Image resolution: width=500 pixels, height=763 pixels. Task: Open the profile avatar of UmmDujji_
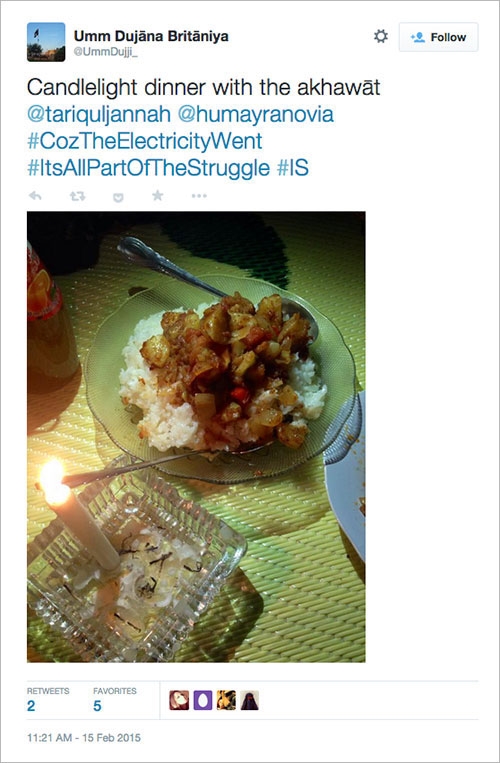coord(46,42)
